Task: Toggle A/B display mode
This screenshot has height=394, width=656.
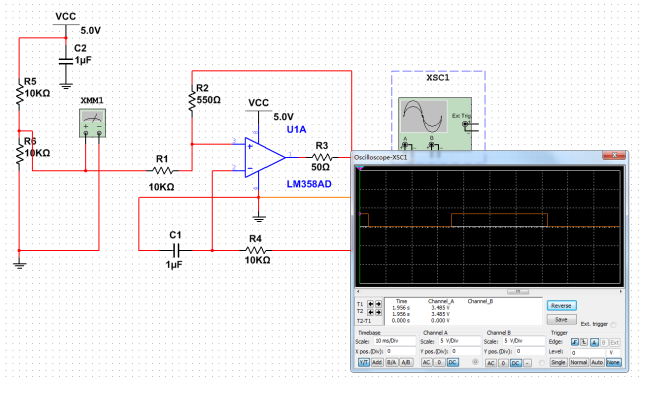Action: click(406, 362)
